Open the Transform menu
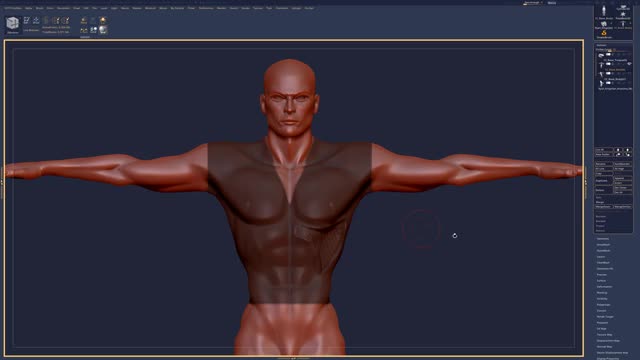This screenshot has width=640, height=360. coord(282,8)
